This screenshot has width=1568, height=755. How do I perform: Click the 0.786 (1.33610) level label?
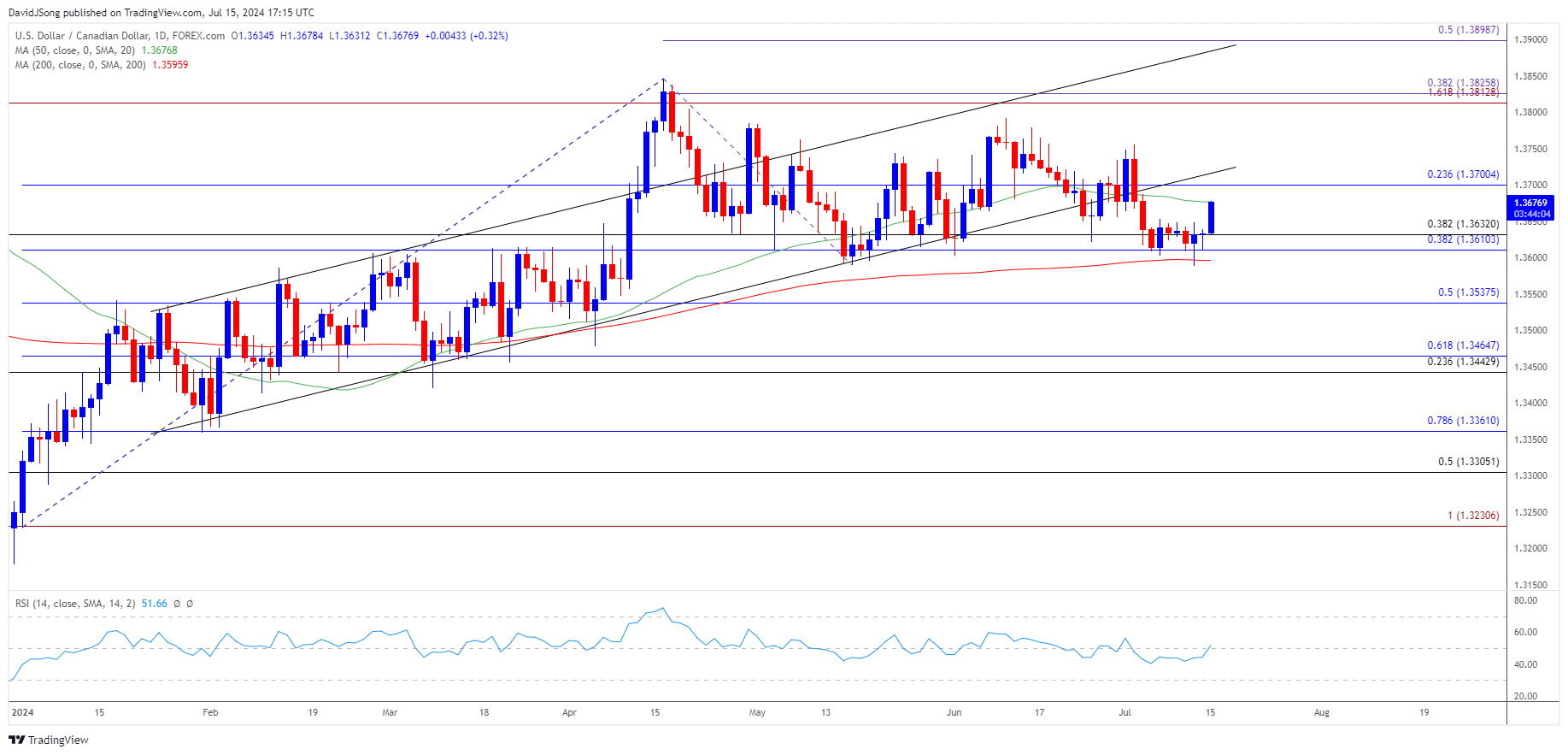[x=1463, y=421]
